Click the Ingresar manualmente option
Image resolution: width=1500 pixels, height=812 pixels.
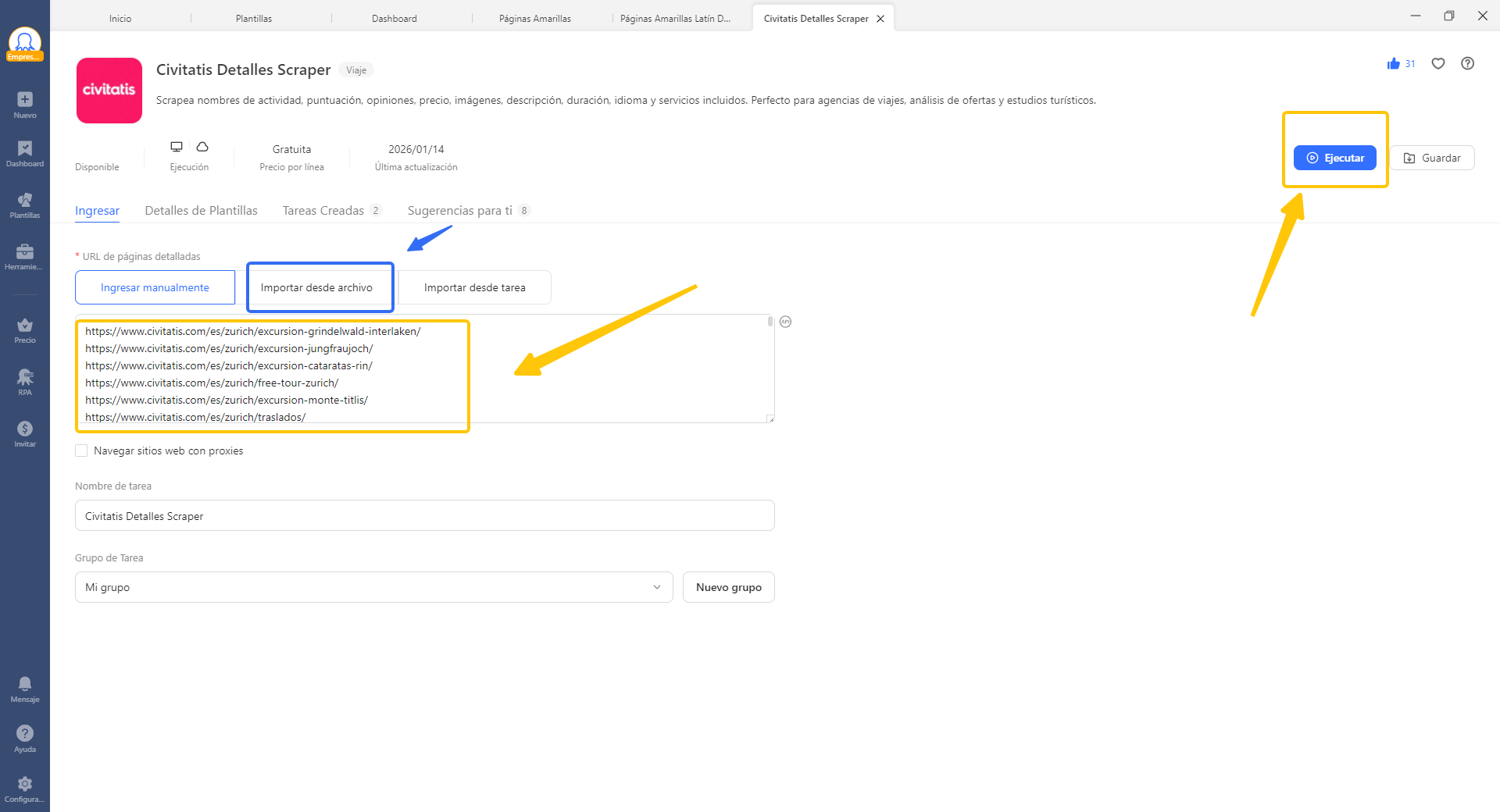155,287
